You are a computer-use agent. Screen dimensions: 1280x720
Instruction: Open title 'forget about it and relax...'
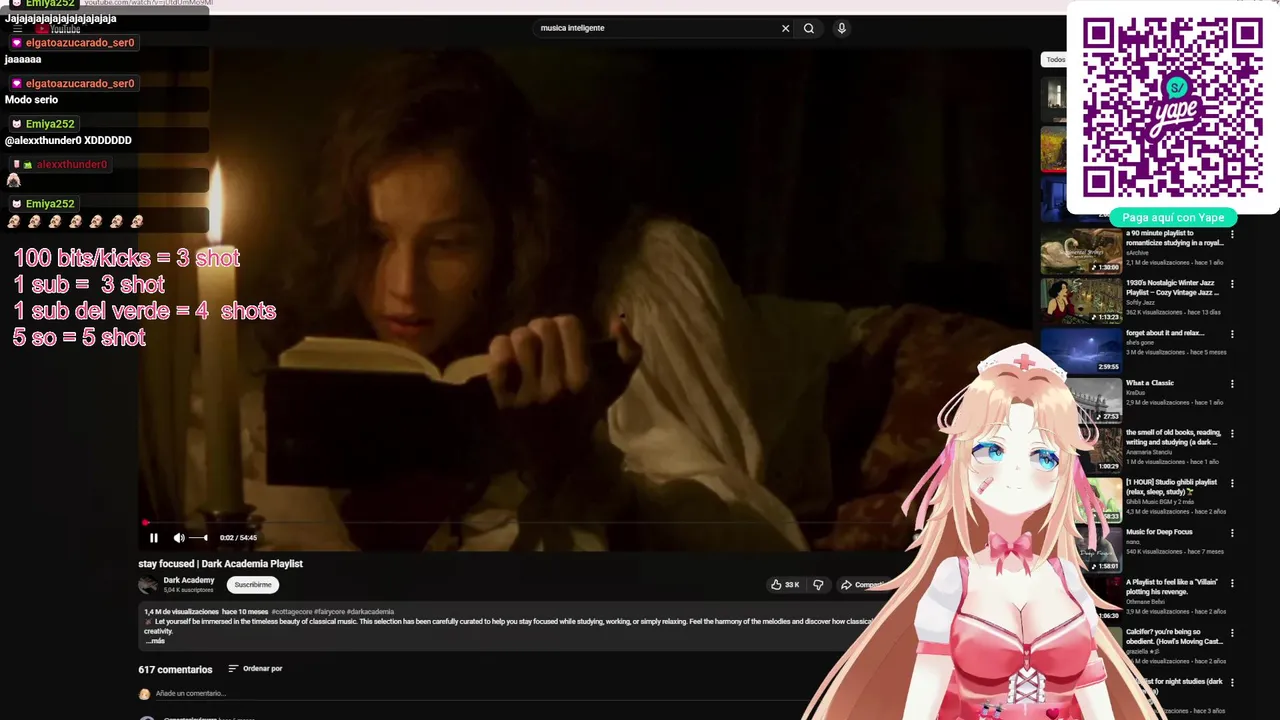pos(1165,333)
